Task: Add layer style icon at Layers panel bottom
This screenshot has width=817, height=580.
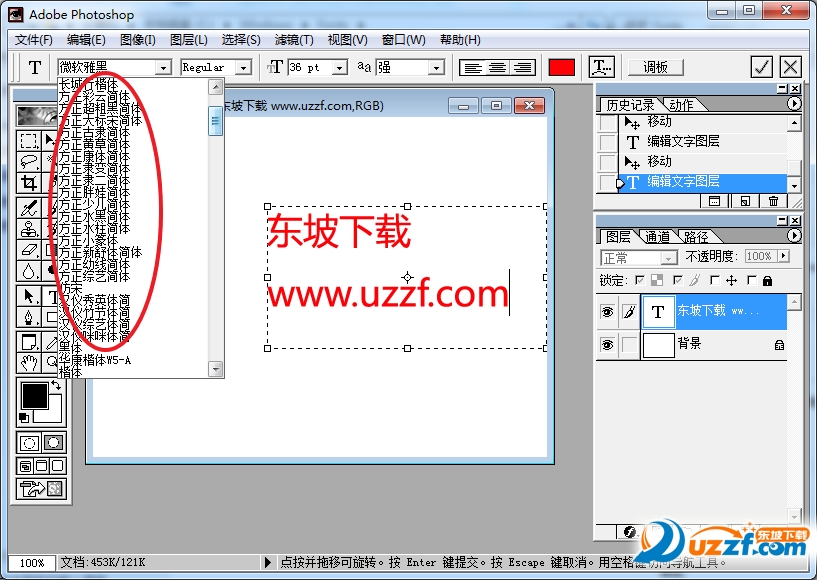Action: pos(629,532)
